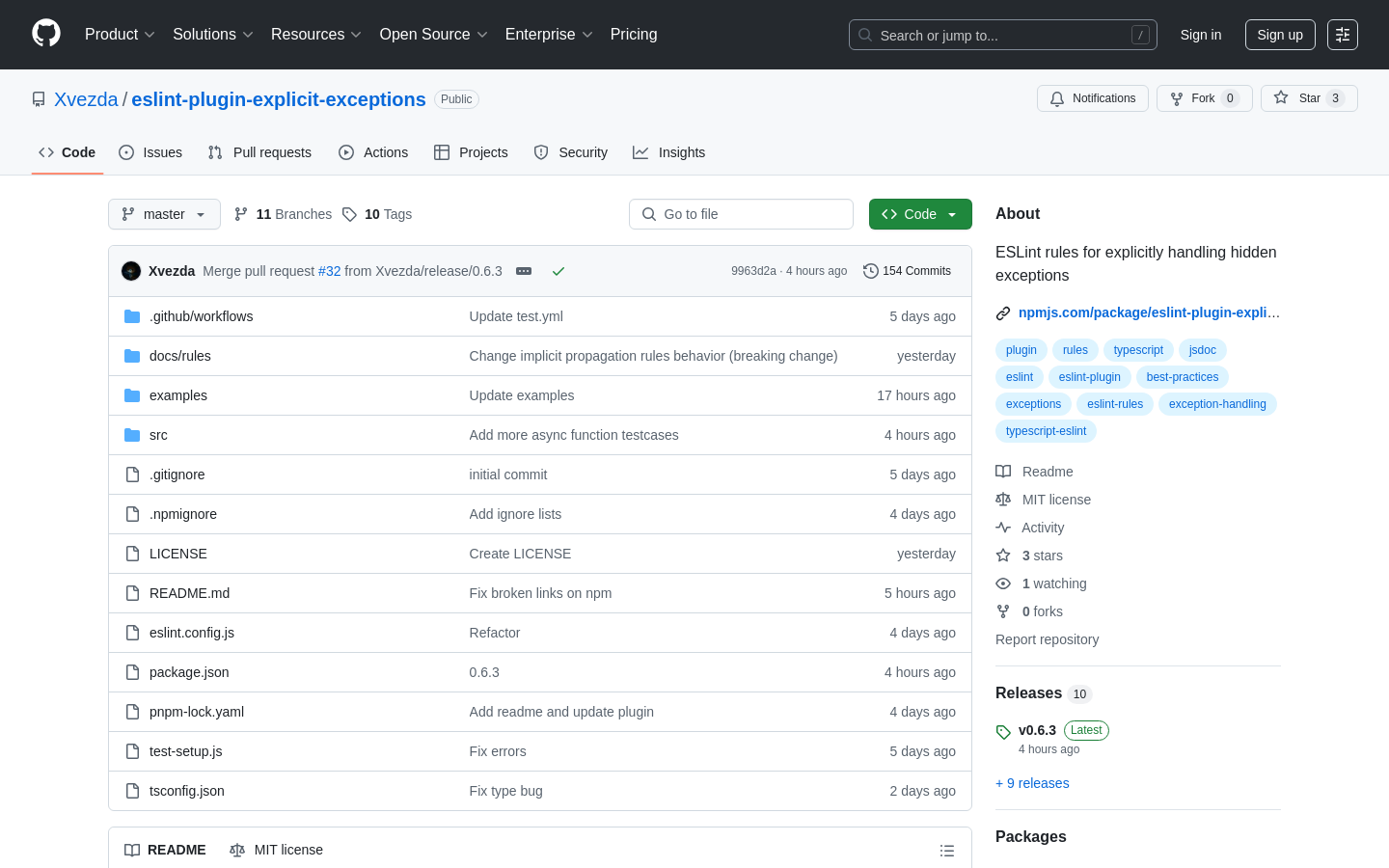Screen dimensions: 1389x868
Task: Expand the Product menu
Action: [x=120, y=35]
